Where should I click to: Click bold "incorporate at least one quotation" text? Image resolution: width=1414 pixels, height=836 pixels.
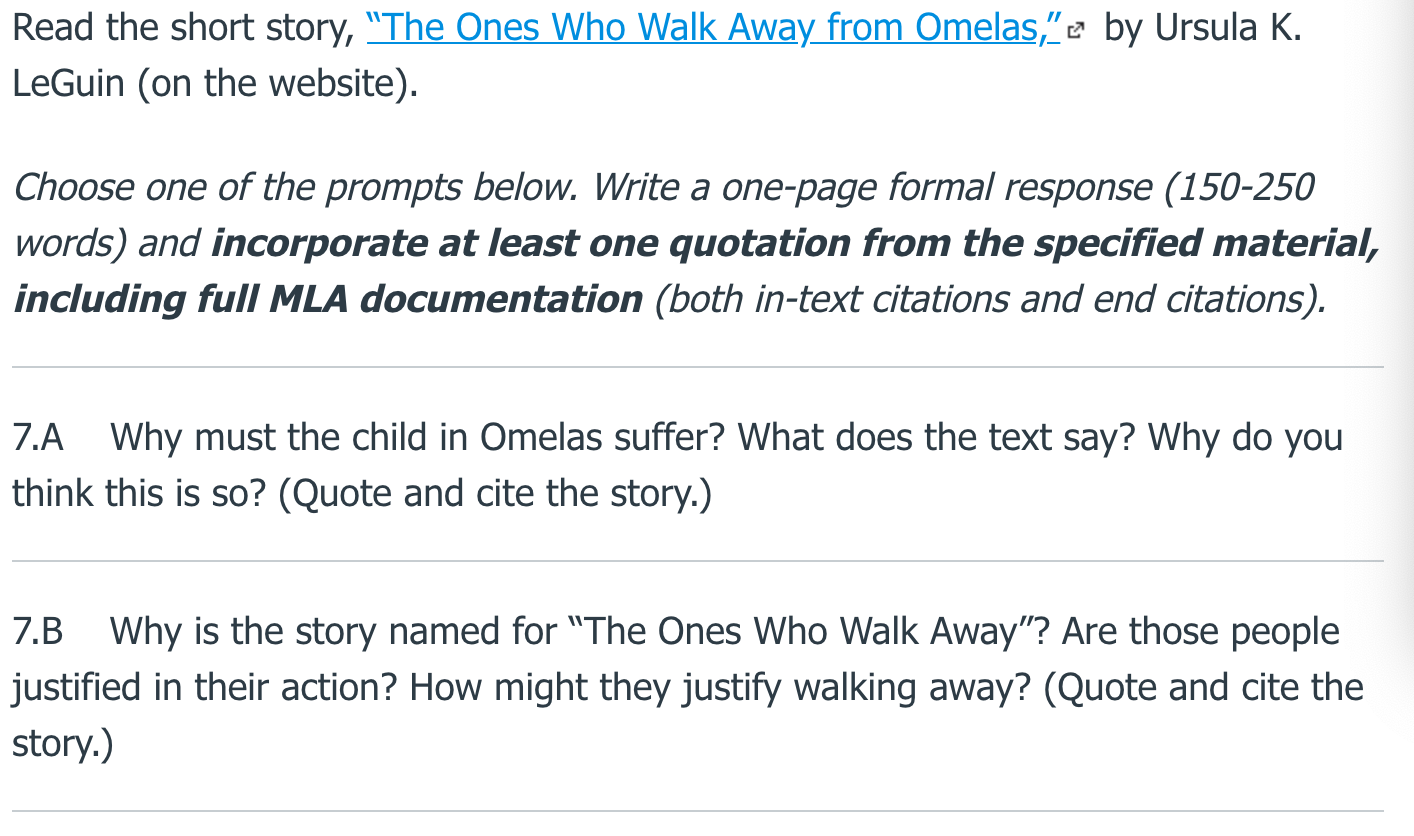pyautogui.click(x=520, y=243)
